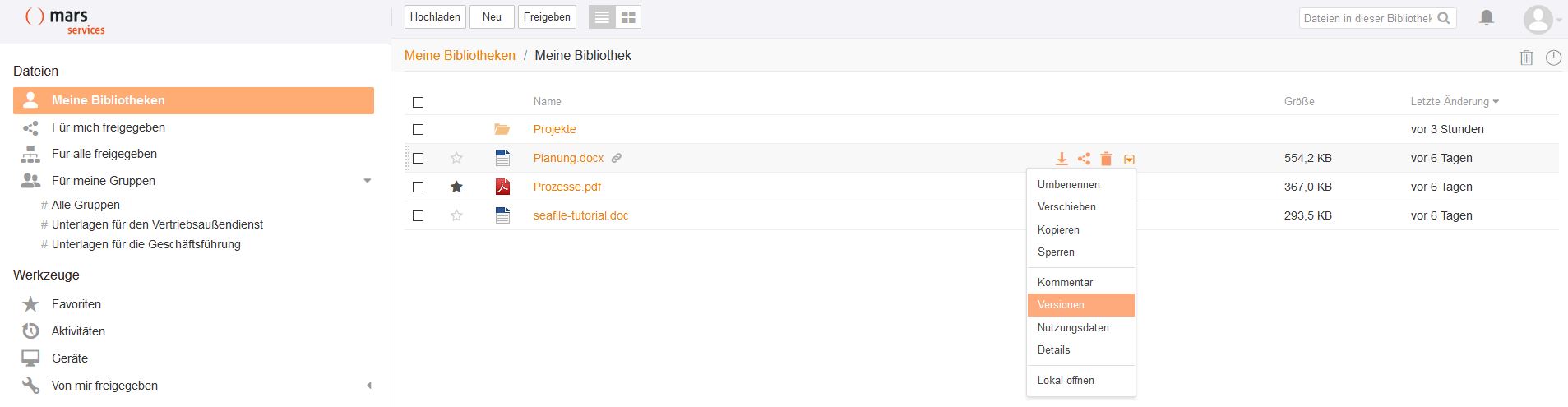This screenshot has width=1568, height=407.
Task: Click the library search input field
Action: tap(1367, 18)
